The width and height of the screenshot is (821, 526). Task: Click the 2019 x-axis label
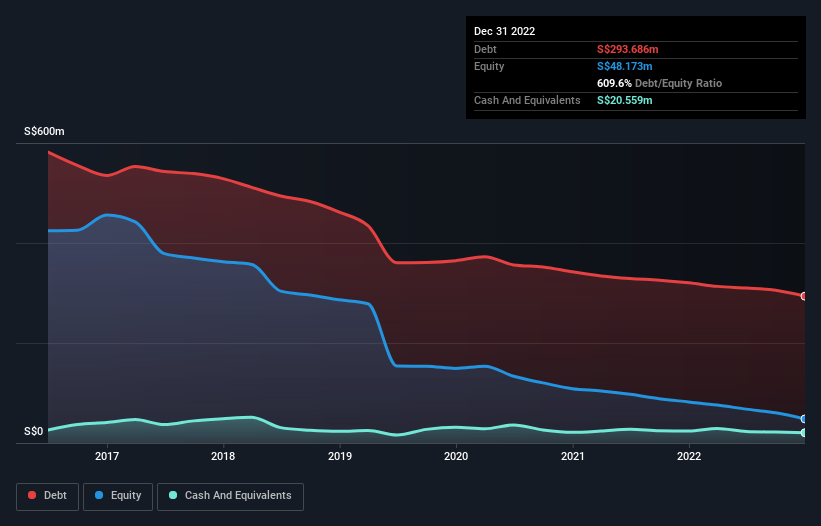click(x=340, y=456)
